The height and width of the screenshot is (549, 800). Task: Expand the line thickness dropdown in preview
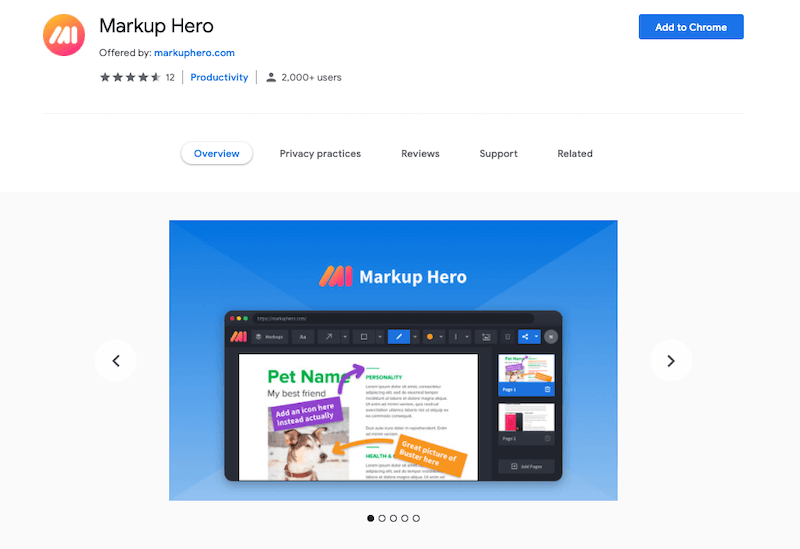pos(467,337)
